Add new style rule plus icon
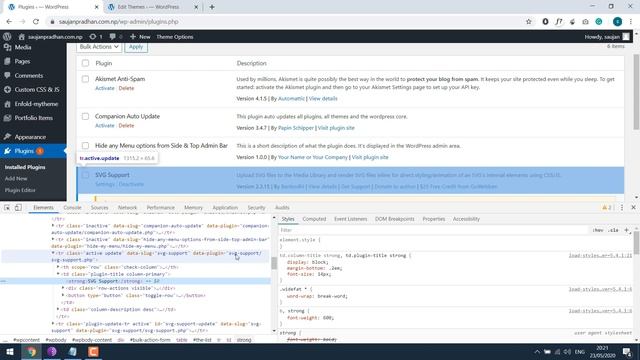Image resolution: width=640 pixels, height=360 pixels. [626, 230]
